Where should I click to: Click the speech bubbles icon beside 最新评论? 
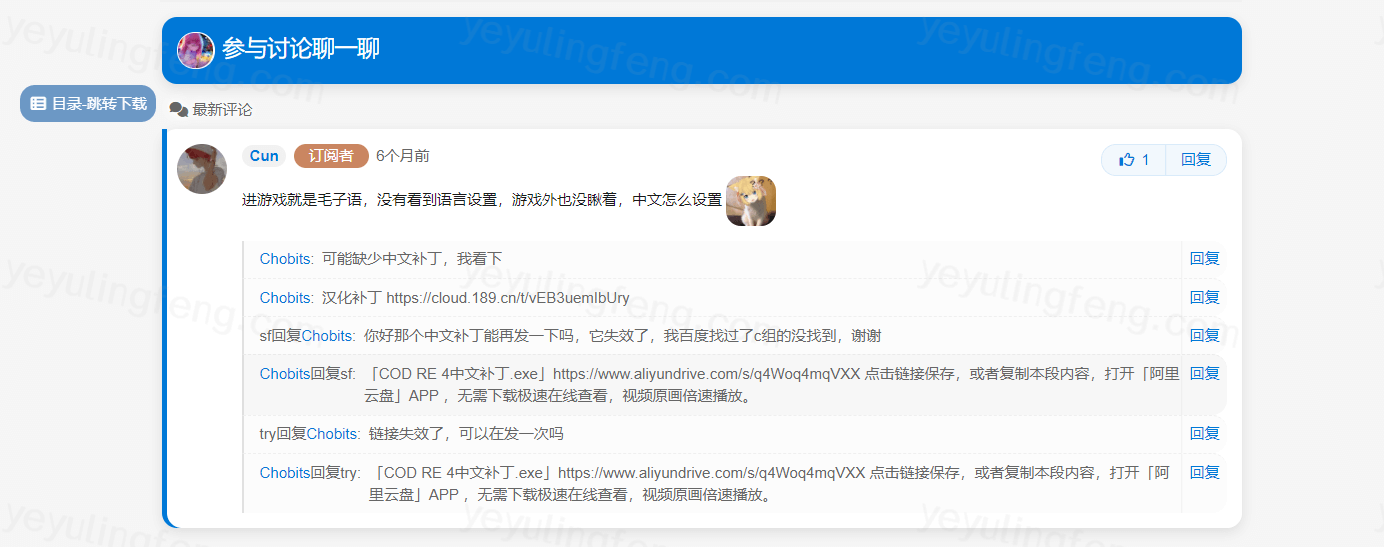point(179,110)
